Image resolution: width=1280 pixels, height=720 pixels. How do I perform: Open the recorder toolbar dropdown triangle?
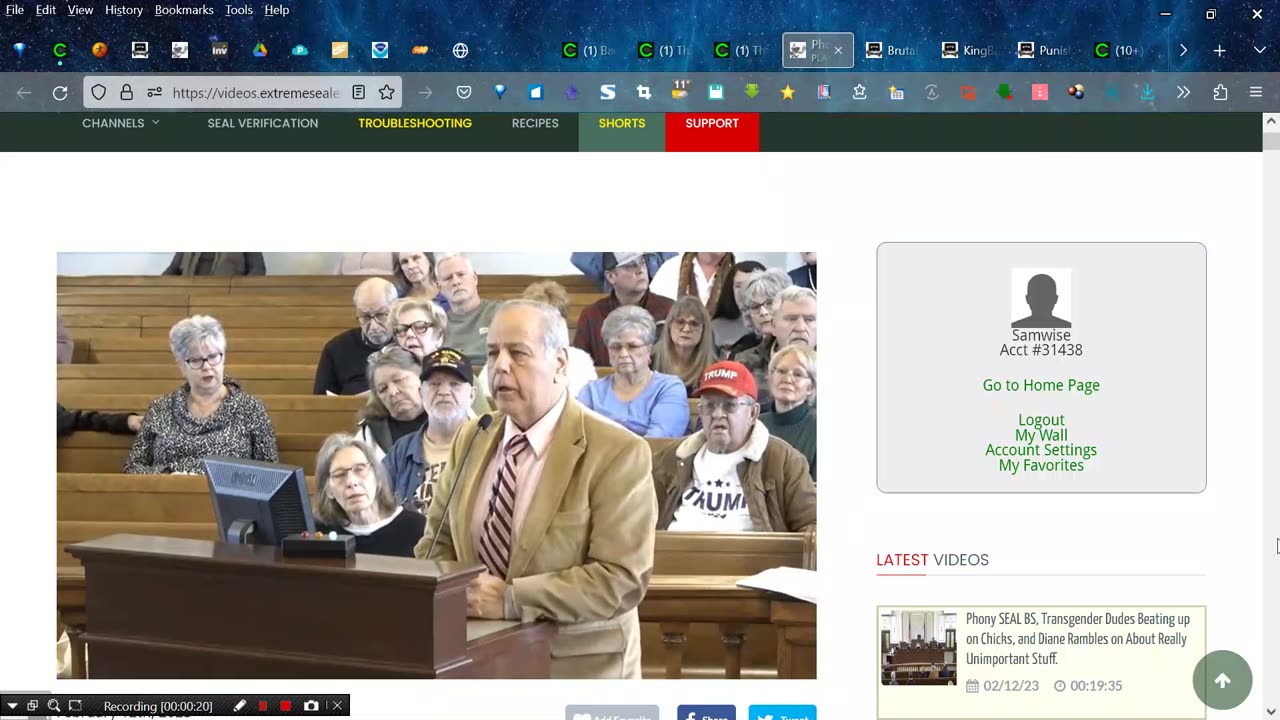(12, 706)
